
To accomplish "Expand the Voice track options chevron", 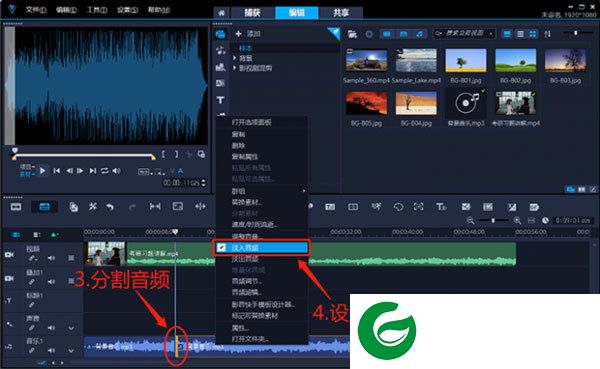I will click(x=71, y=328).
